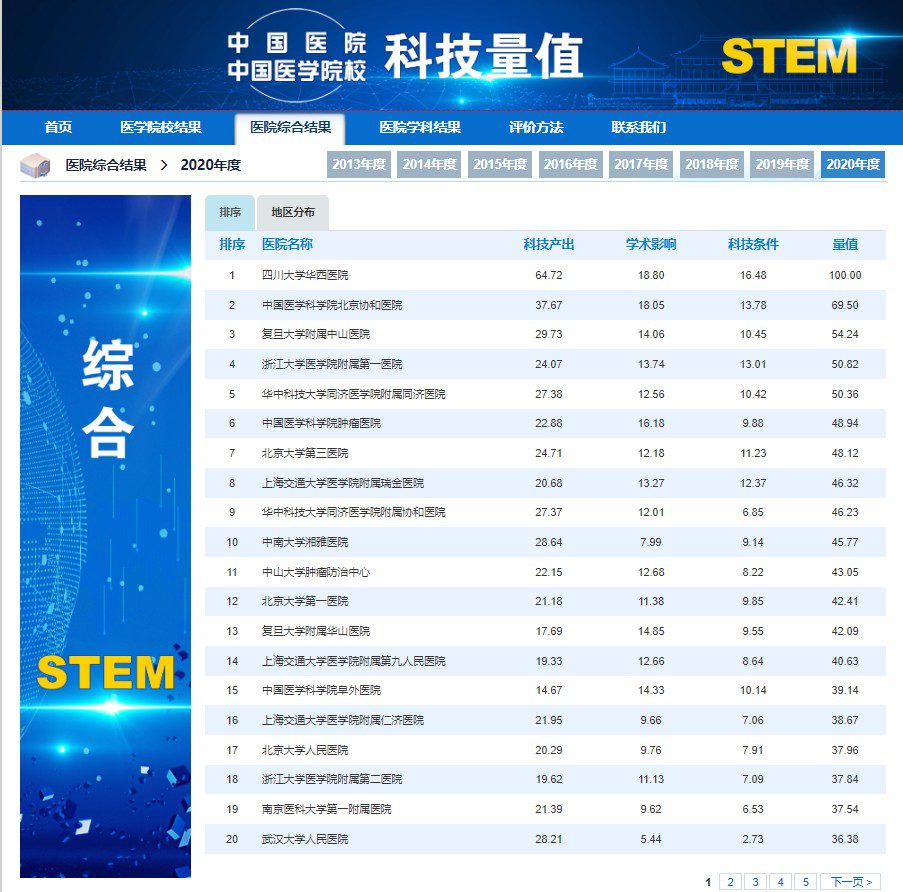The width and height of the screenshot is (903, 892).
Task: Go to page 5 of results
Action: (x=806, y=882)
